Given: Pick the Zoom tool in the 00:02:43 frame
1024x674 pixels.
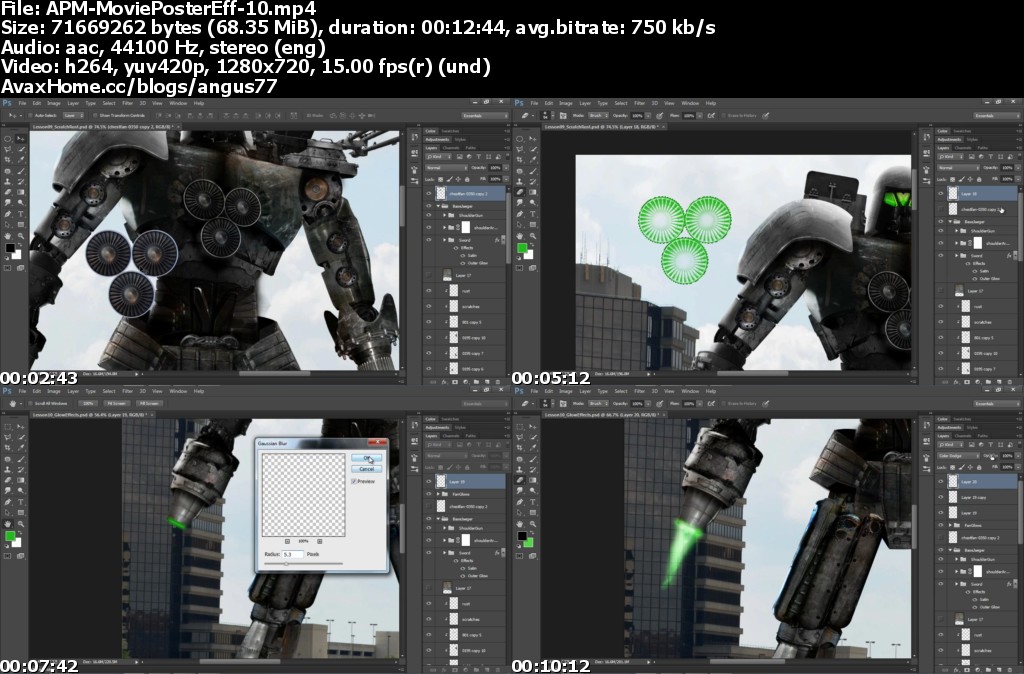Looking at the screenshot, I should click(21, 236).
